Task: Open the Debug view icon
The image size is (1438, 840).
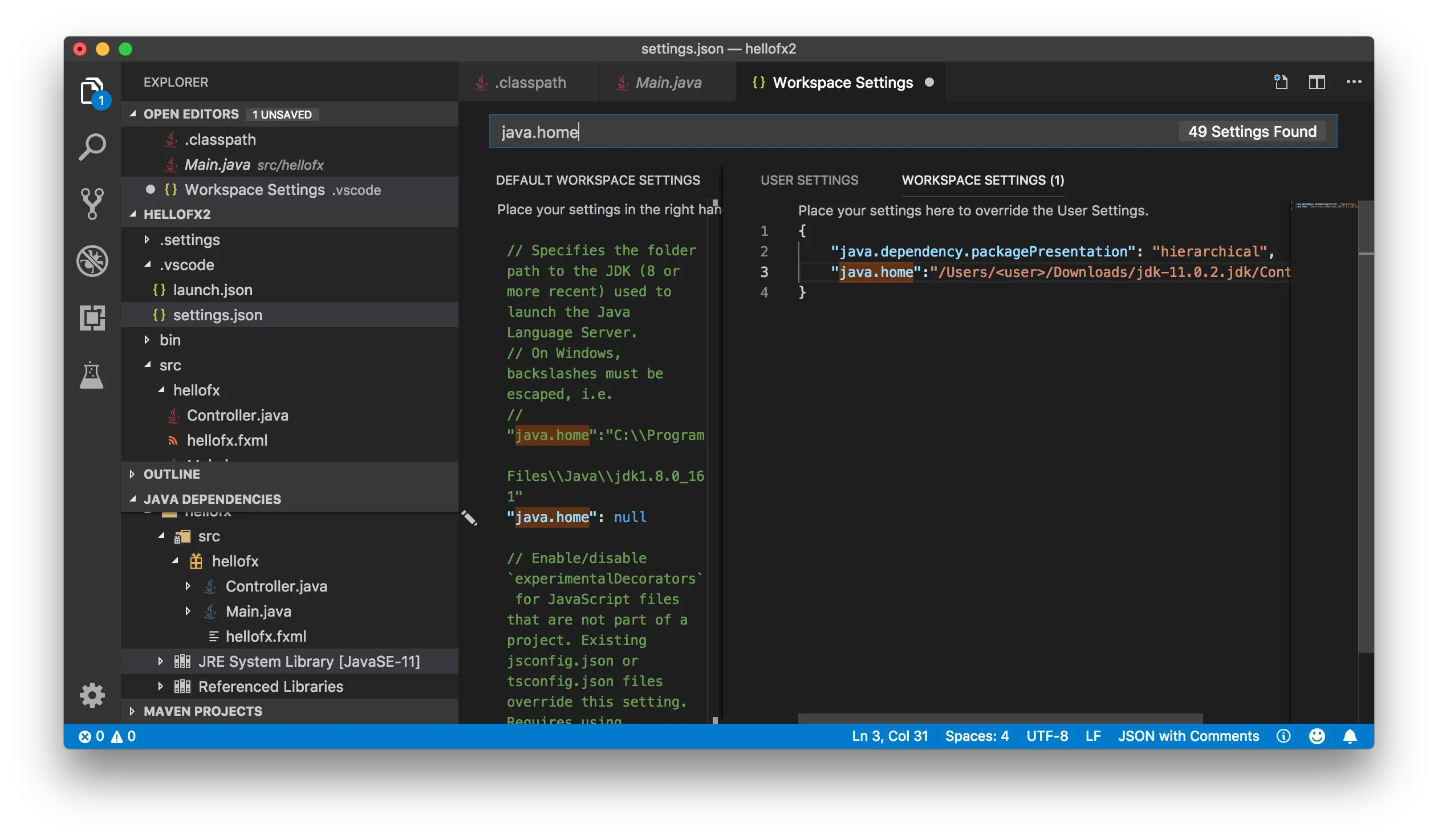Action: [x=92, y=261]
